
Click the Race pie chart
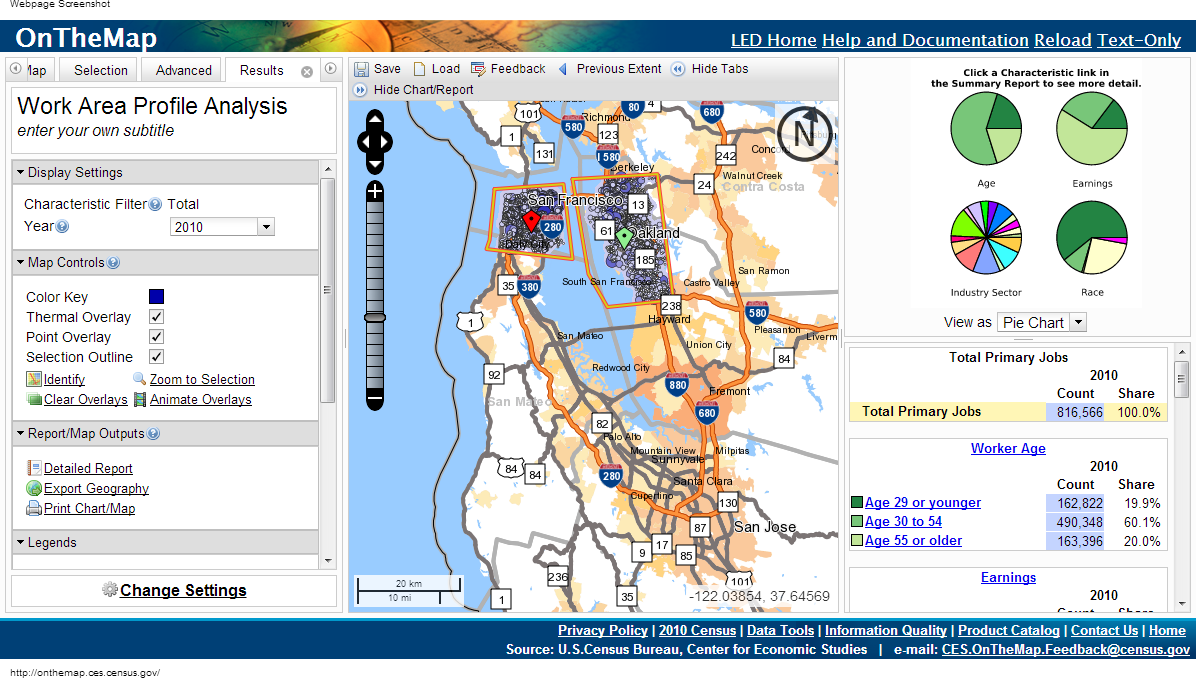1092,237
